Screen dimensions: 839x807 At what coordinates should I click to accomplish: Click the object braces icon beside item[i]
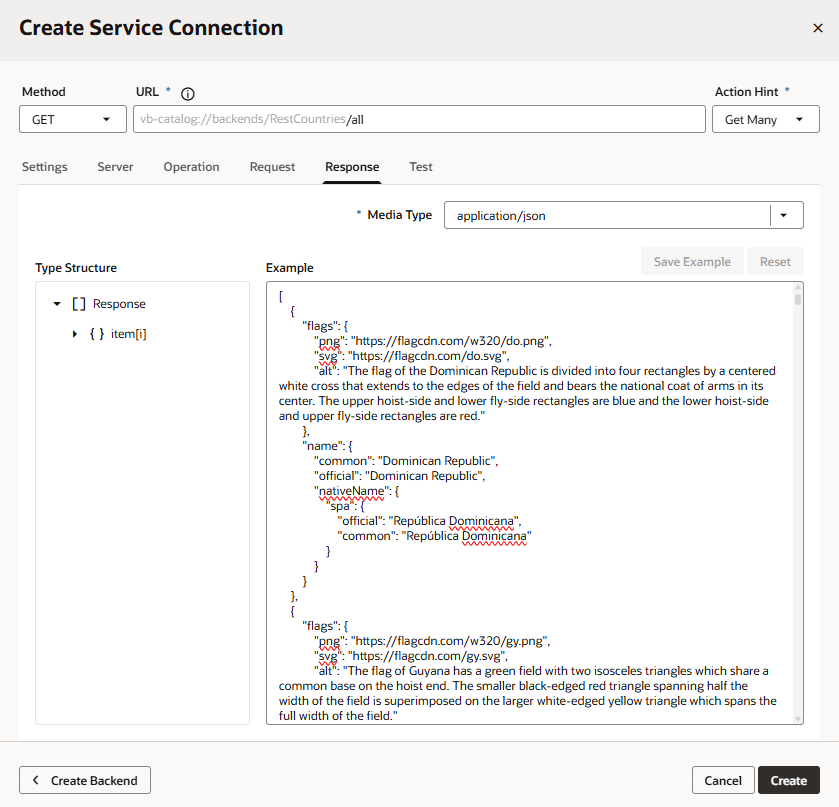coord(97,334)
